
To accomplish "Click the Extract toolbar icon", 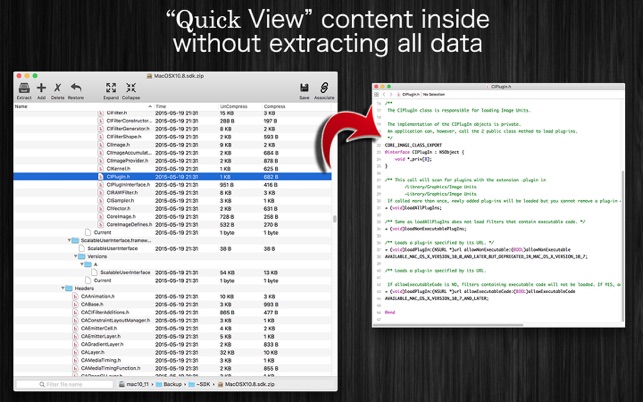I will [24, 88].
